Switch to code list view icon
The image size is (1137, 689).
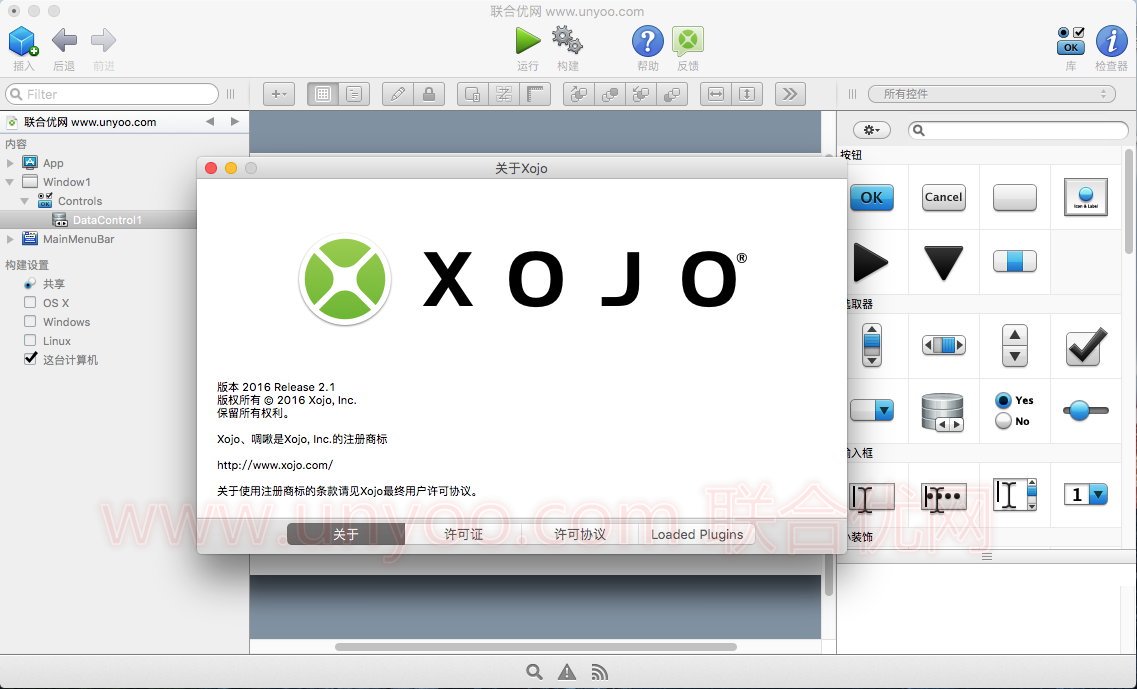(x=354, y=94)
